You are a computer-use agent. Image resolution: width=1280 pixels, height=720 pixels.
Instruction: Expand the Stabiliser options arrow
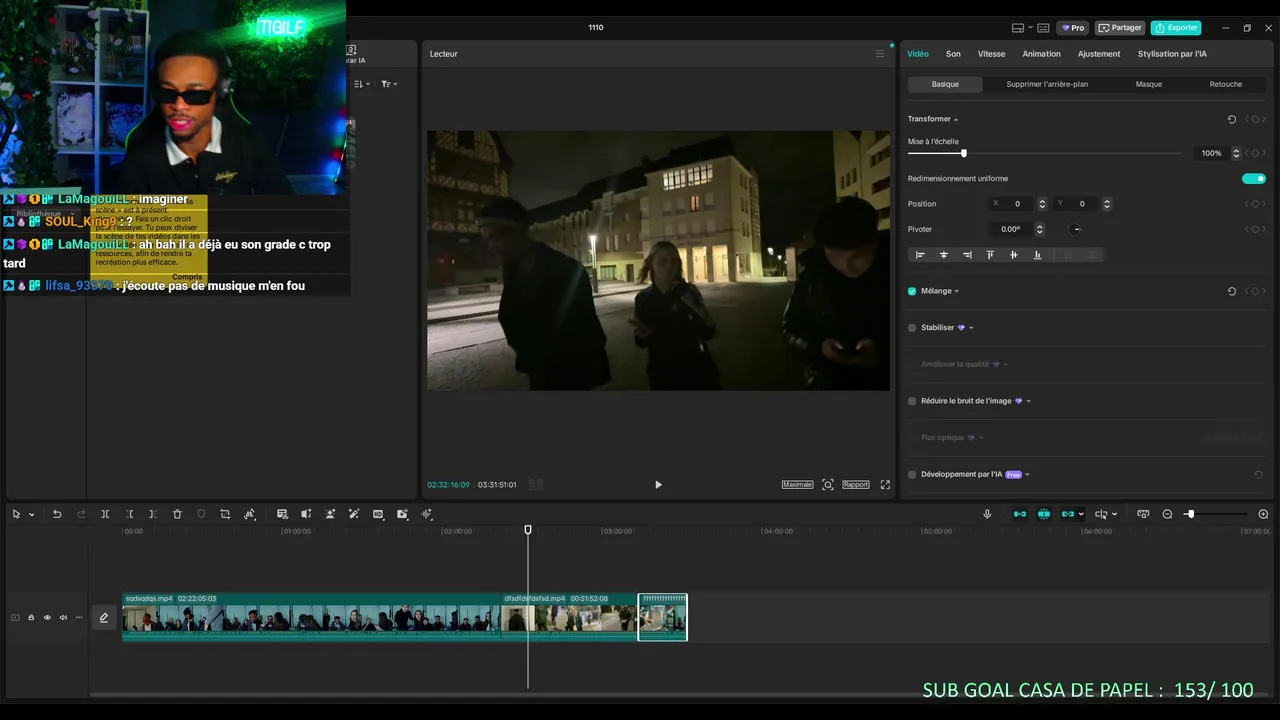971,328
